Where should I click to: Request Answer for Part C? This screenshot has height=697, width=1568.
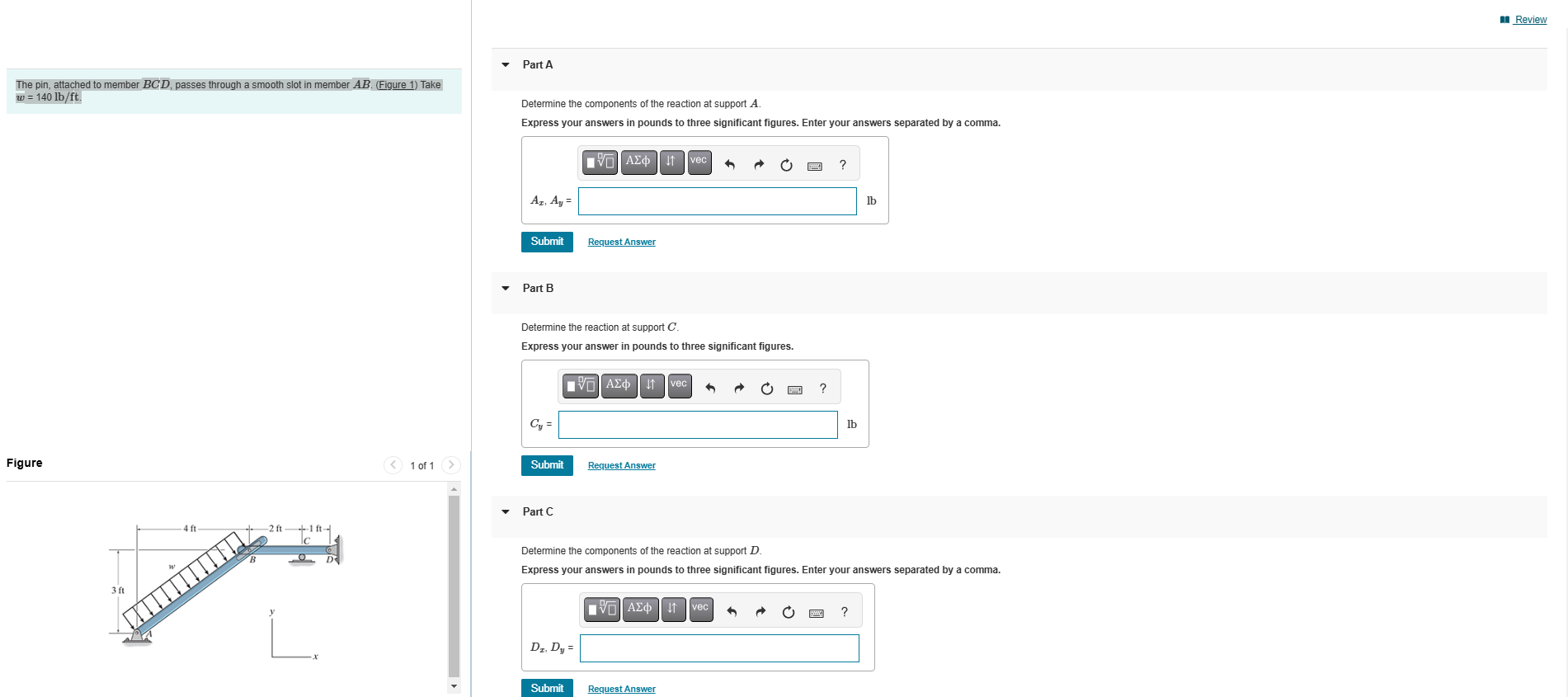tap(622, 690)
